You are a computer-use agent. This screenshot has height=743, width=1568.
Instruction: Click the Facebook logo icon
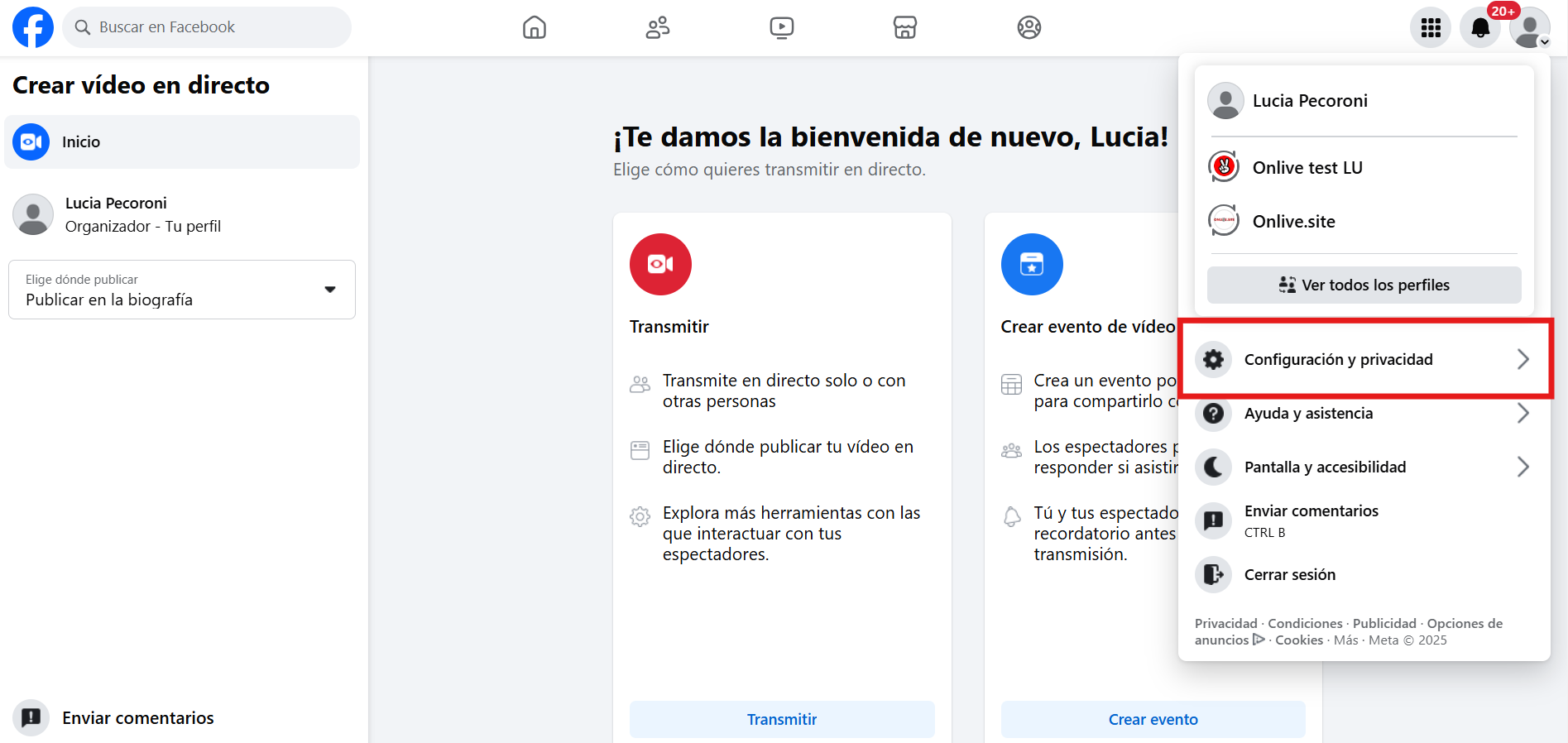pos(33,27)
